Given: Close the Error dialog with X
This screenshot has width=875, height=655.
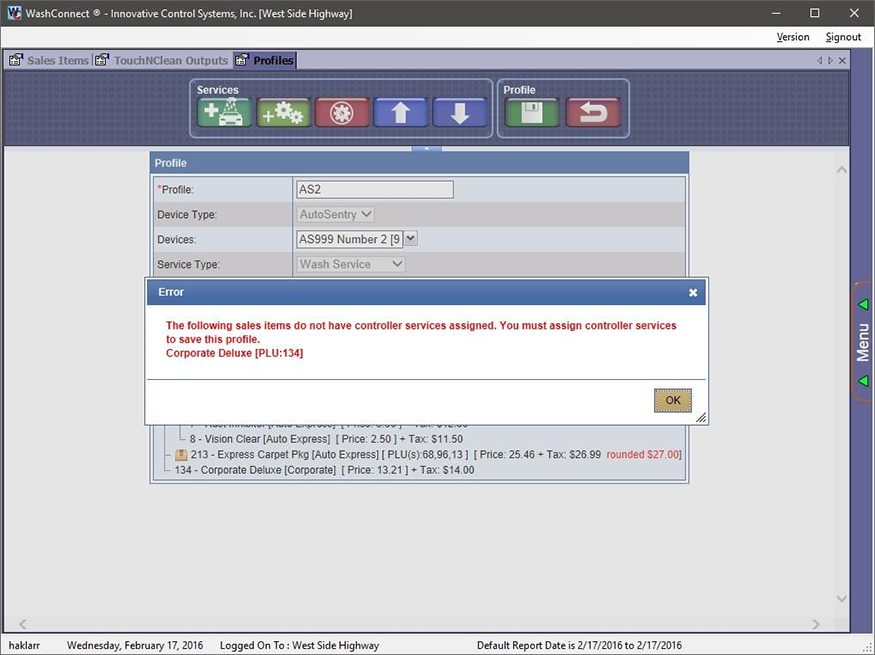Looking at the screenshot, I should point(693,293).
